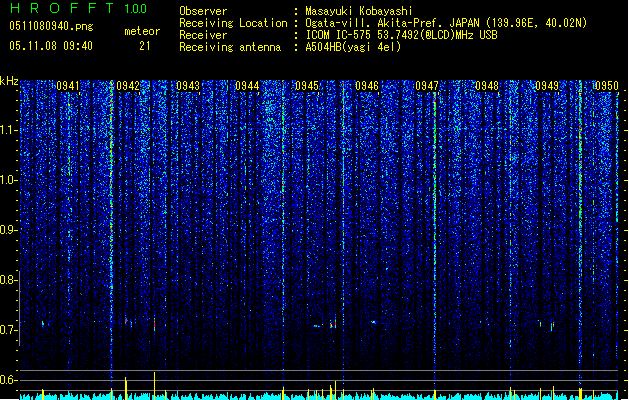Screen dimensions: 629x400
Task: Select the Ogata-vill. Akita-Pref. JAPAN location text
Action: tap(446, 23)
